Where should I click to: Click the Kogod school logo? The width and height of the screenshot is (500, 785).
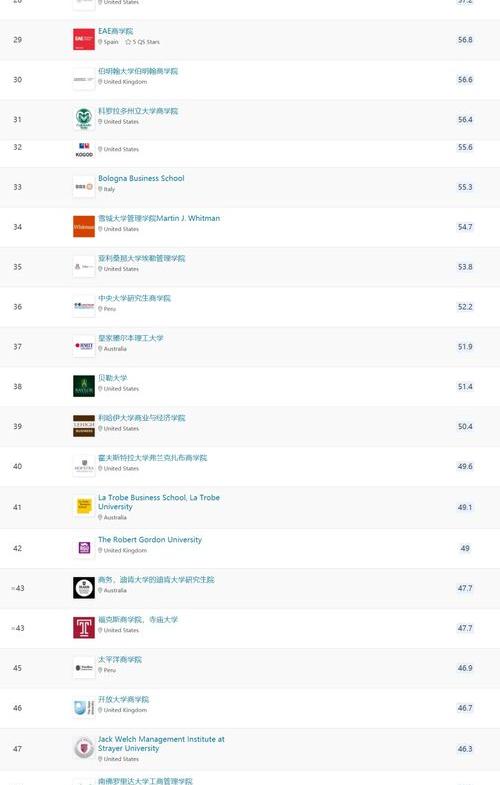[x=84, y=150]
